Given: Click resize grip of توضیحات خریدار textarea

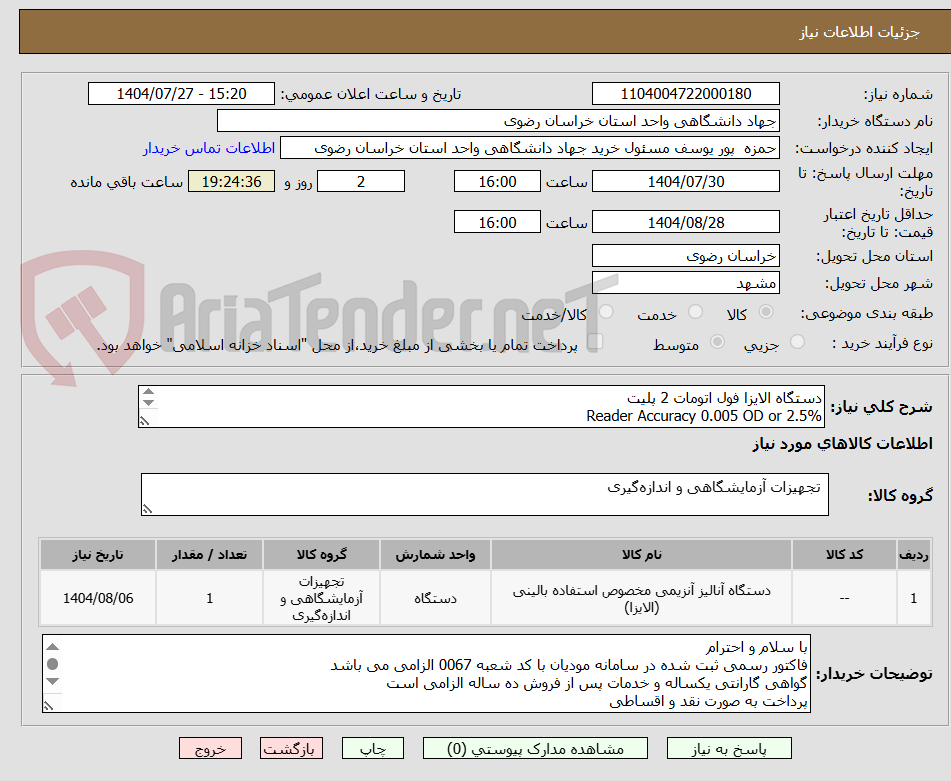Looking at the screenshot, I should pos(49,706).
